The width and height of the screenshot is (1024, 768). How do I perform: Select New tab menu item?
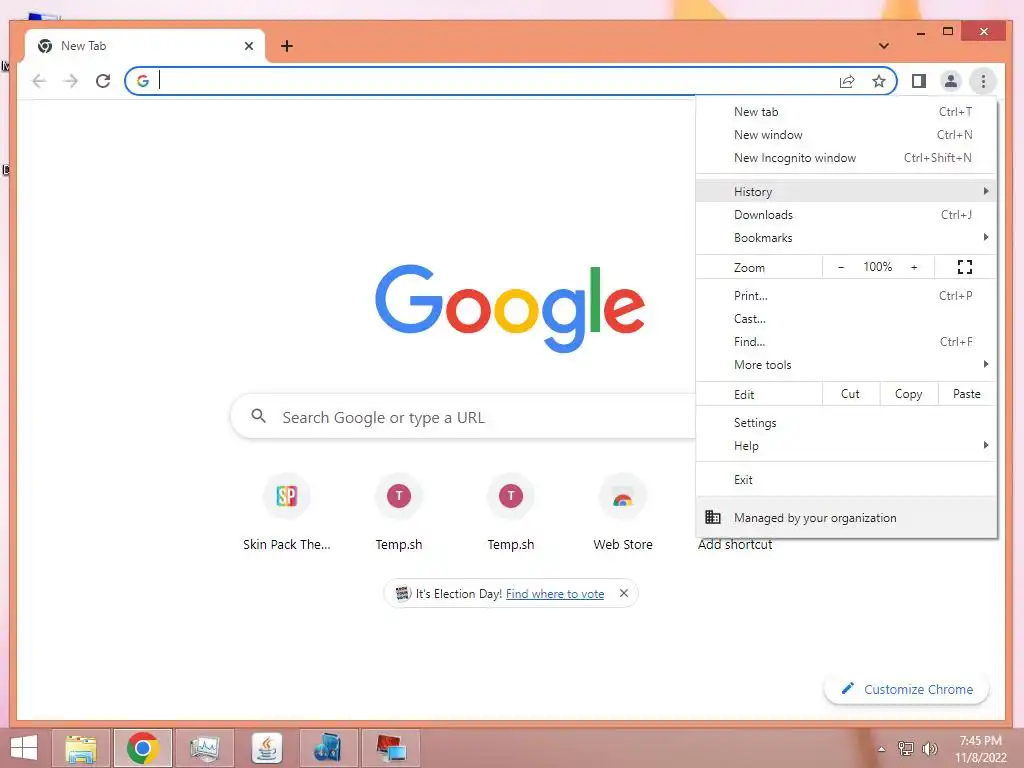click(846, 112)
